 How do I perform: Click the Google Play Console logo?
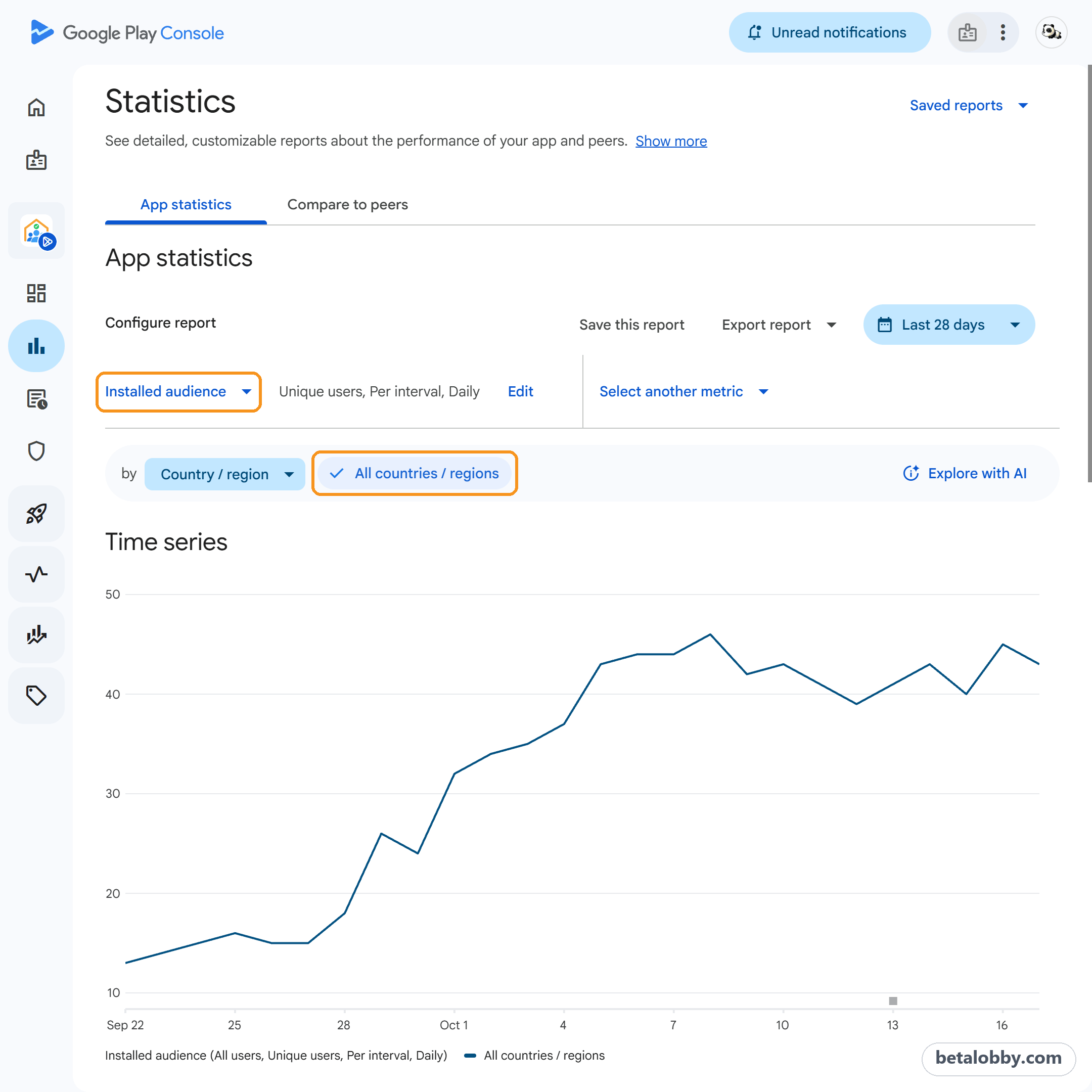127,32
